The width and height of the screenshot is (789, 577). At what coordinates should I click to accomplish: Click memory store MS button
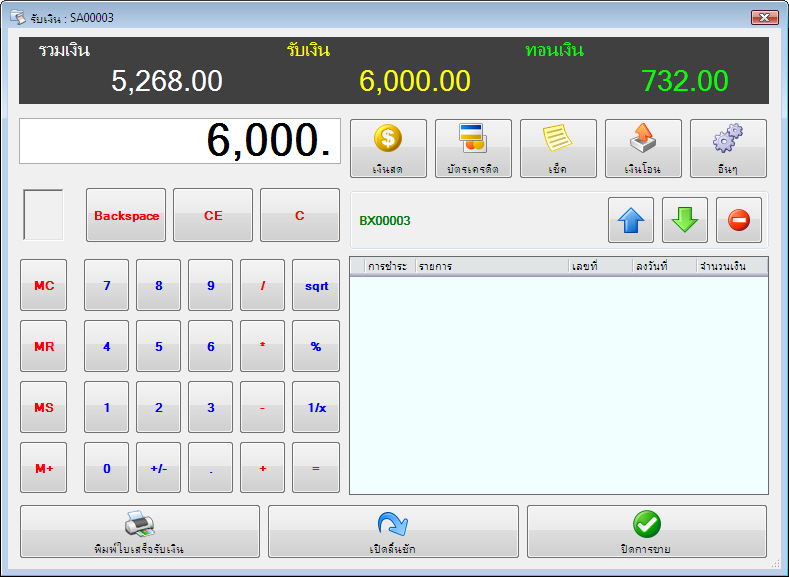[x=43, y=407]
